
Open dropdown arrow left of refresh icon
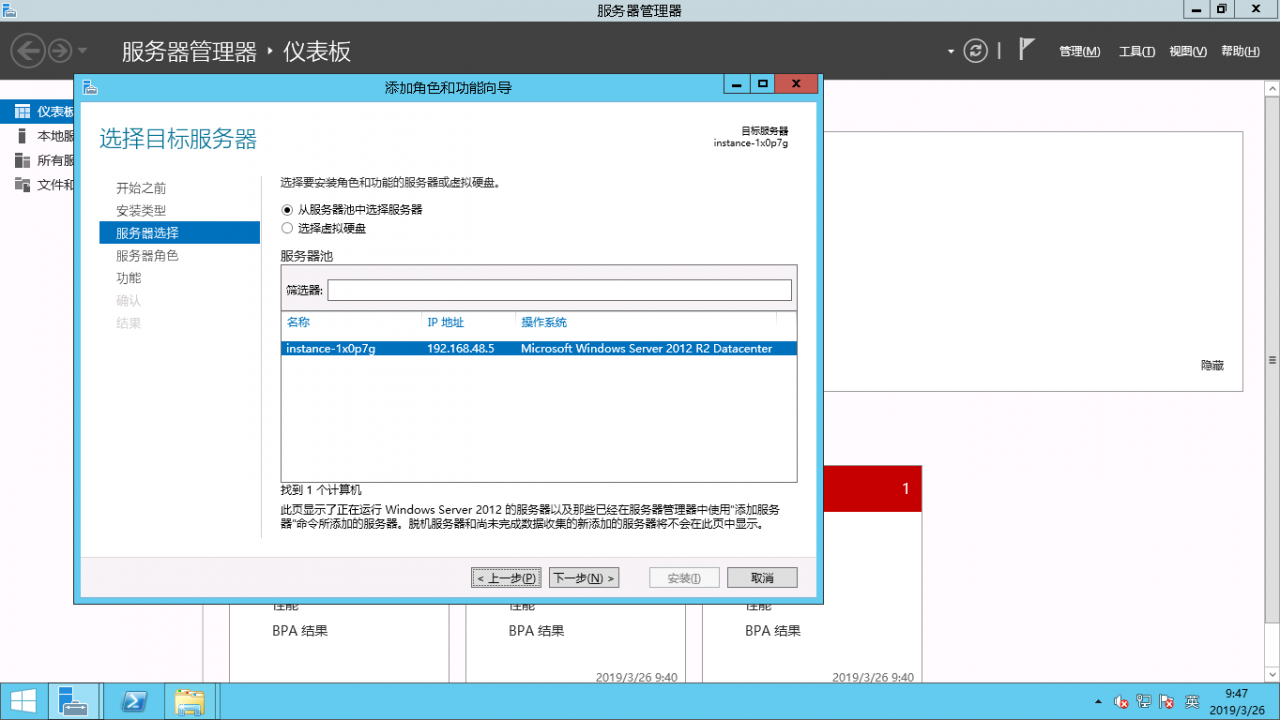pos(951,51)
